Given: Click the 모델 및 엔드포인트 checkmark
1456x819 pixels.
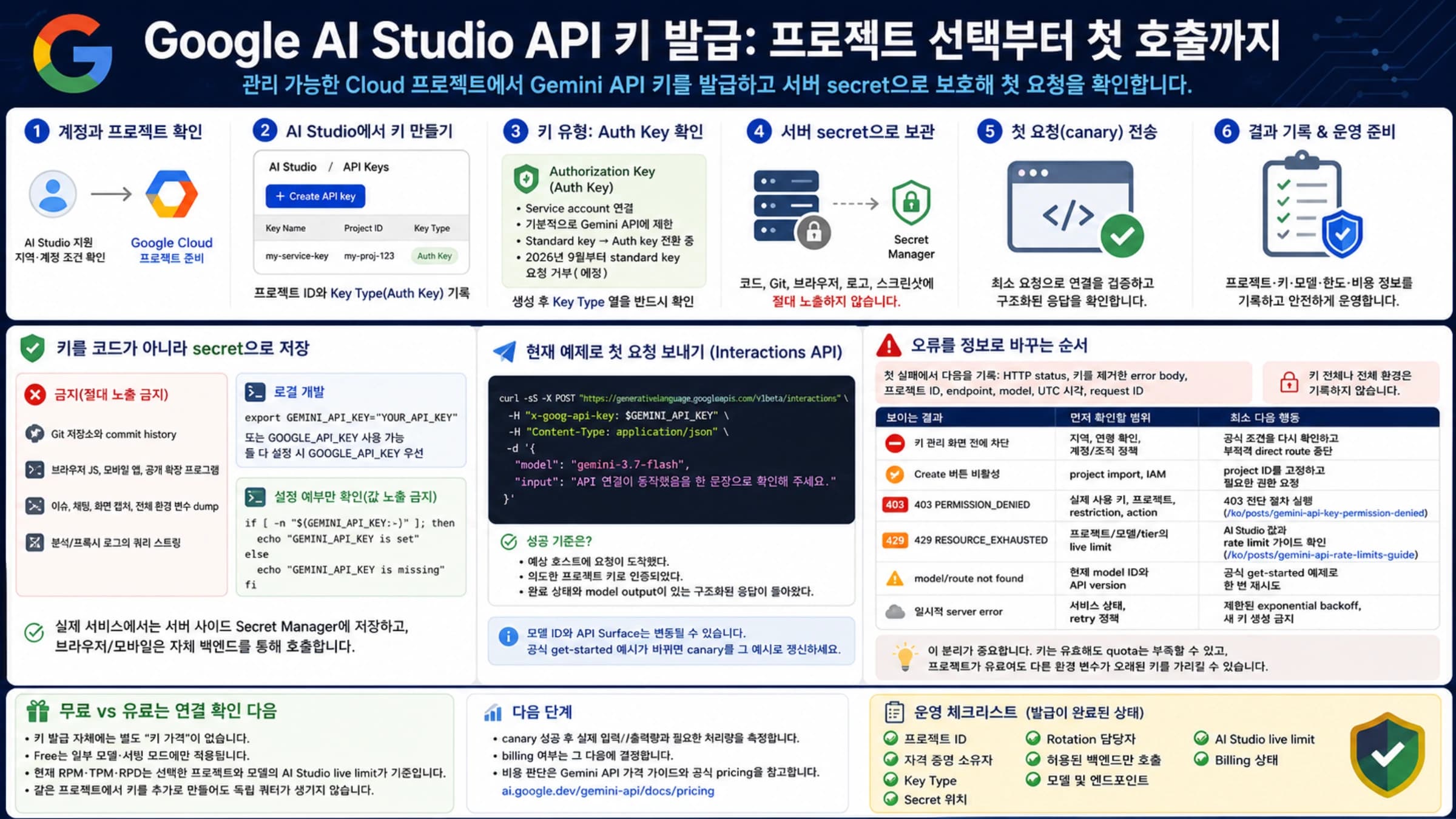Looking at the screenshot, I should point(1033,780).
